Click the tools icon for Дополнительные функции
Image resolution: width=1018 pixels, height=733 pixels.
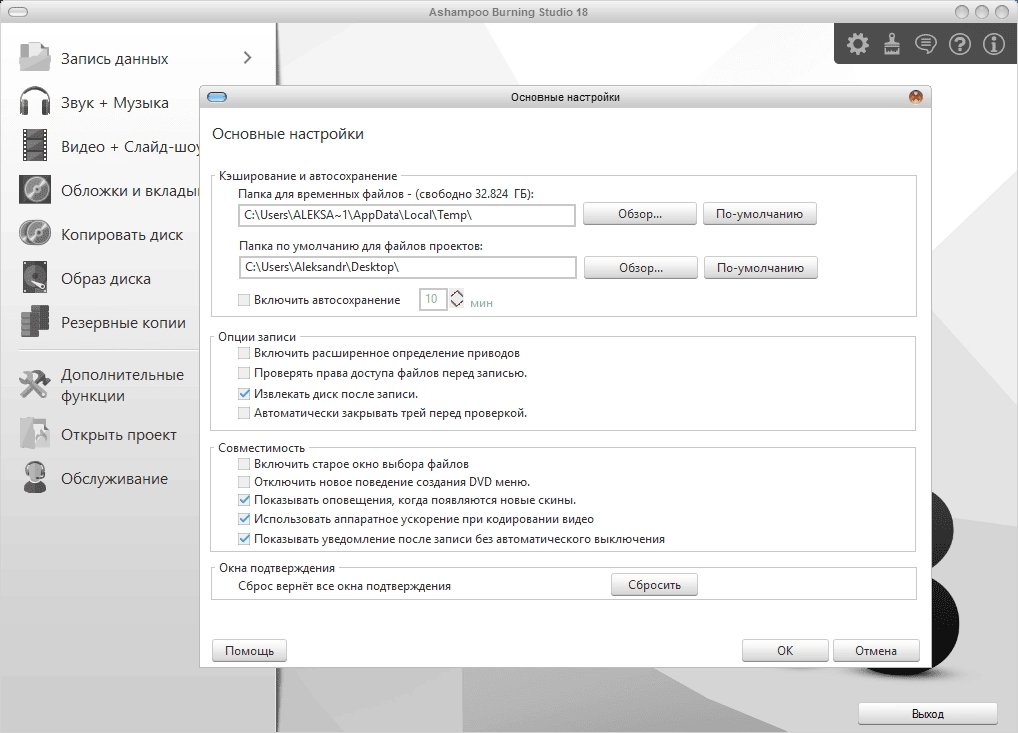click(34, 384)
